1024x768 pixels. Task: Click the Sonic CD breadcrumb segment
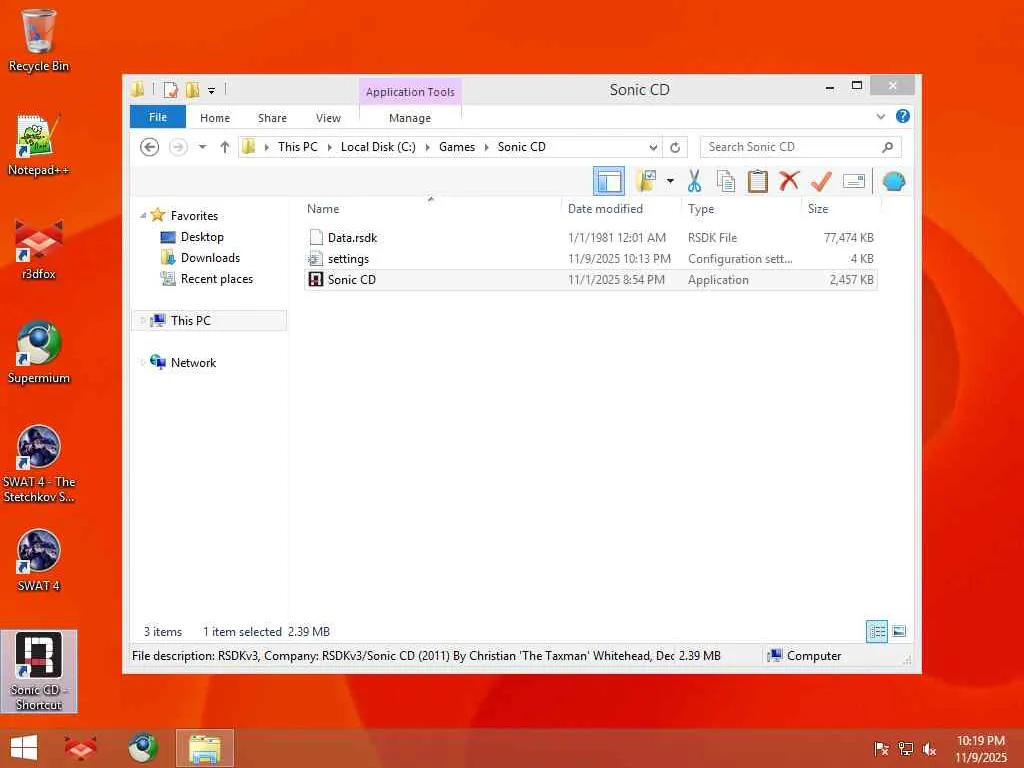[521, 147]
